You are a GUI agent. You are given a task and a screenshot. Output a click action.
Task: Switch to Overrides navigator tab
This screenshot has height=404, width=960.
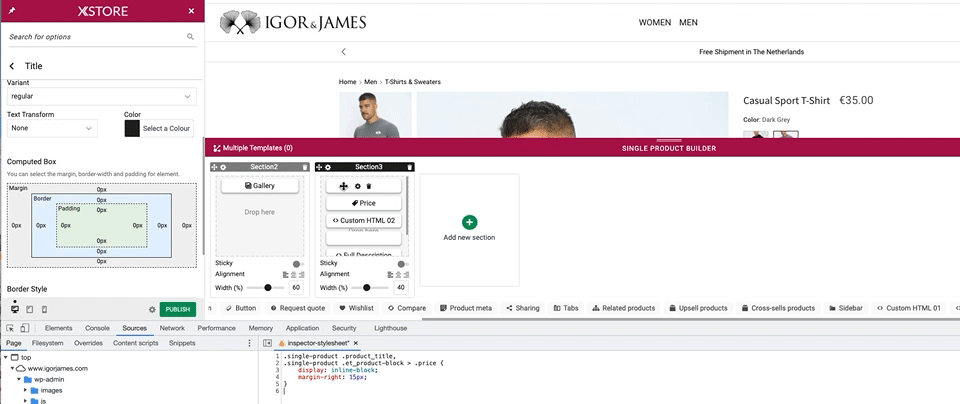(88, 343)
